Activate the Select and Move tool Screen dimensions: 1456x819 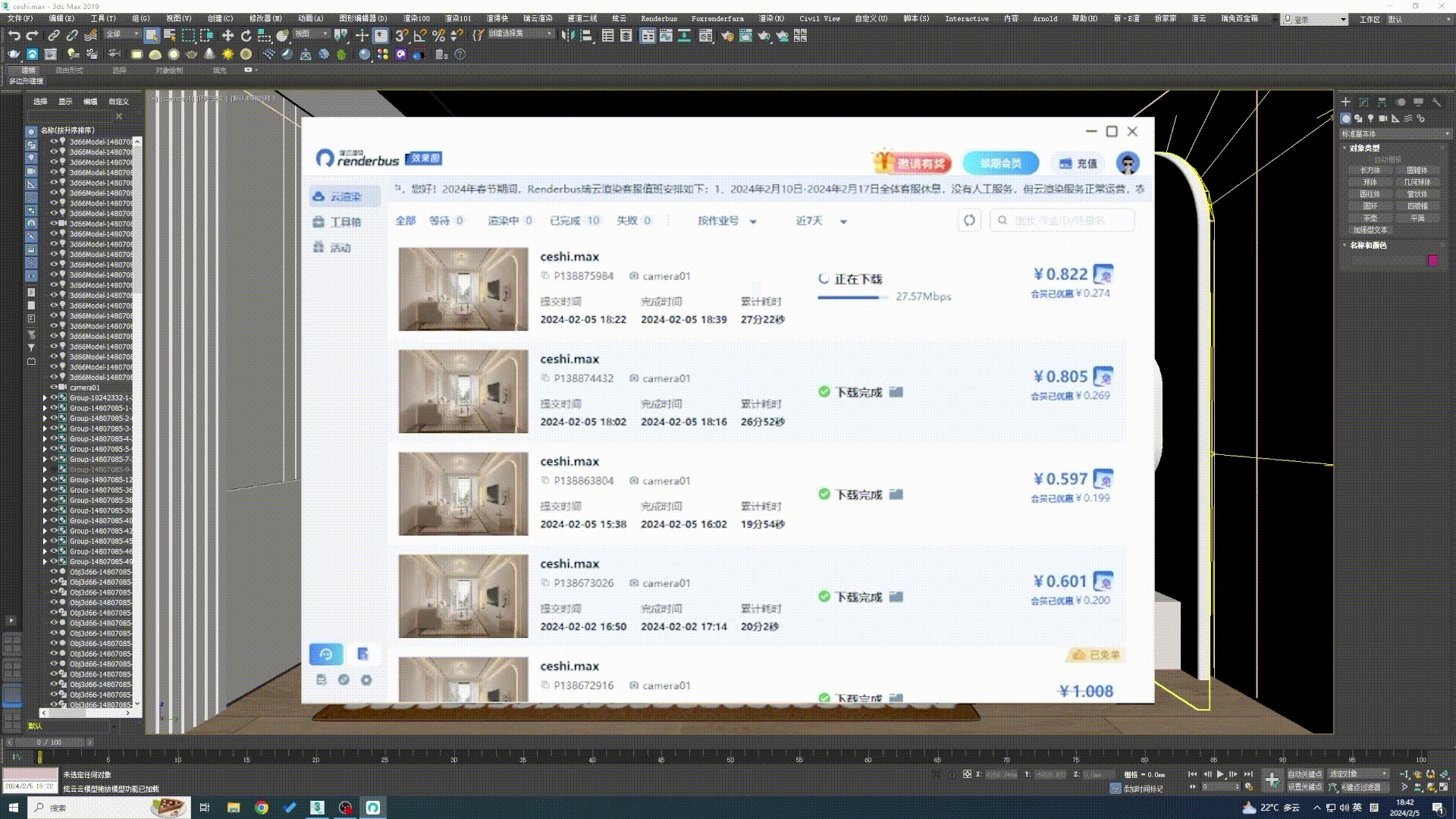tap(227, 36)
